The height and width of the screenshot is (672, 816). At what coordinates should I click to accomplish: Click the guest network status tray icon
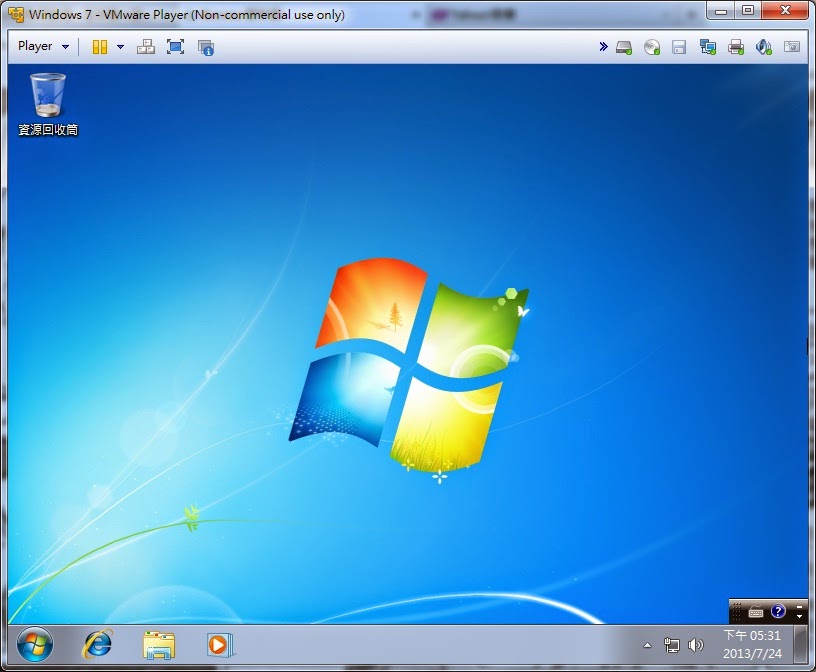(x=671, y=645)
